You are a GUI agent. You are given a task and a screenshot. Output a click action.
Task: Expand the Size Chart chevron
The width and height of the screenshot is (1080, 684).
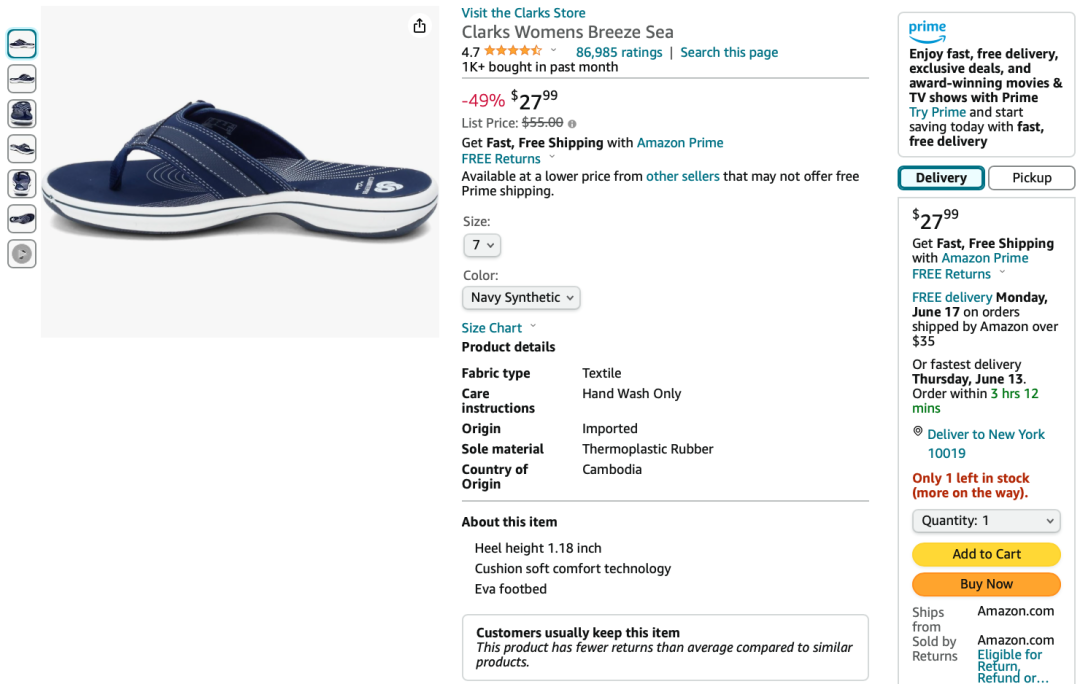(x=533, y=327)
